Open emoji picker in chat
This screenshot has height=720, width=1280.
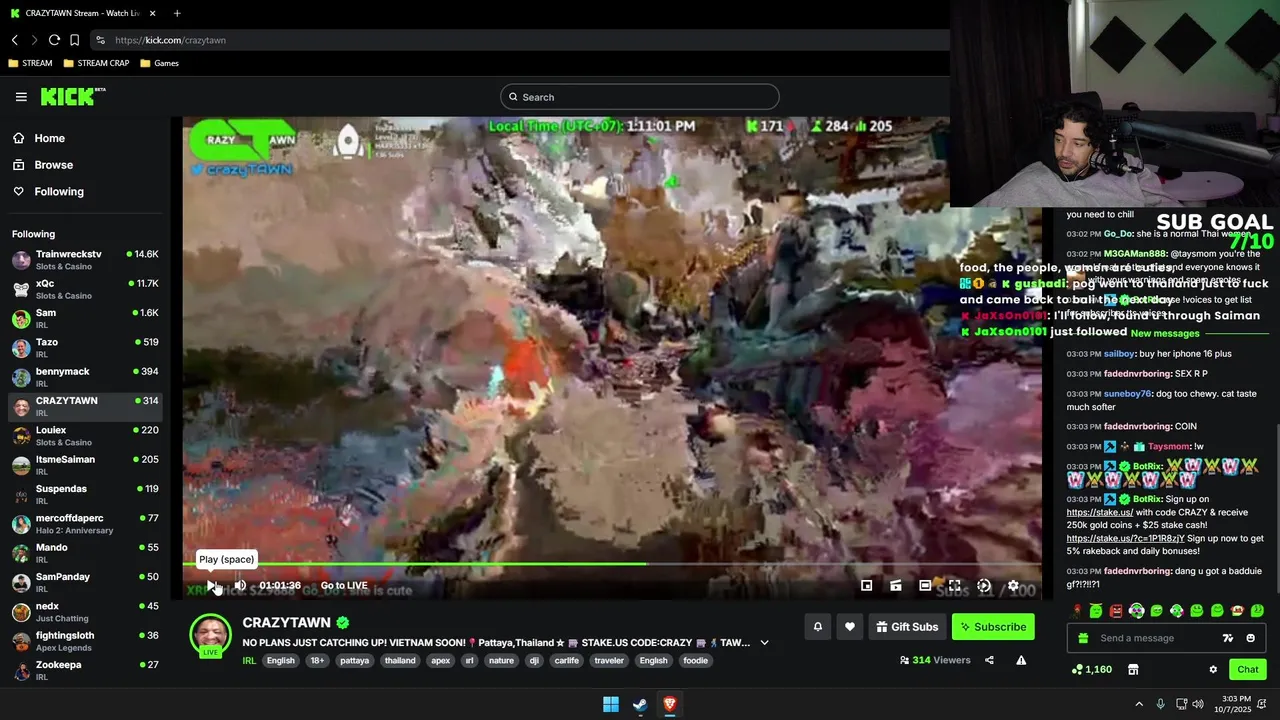pos(1250,638)
